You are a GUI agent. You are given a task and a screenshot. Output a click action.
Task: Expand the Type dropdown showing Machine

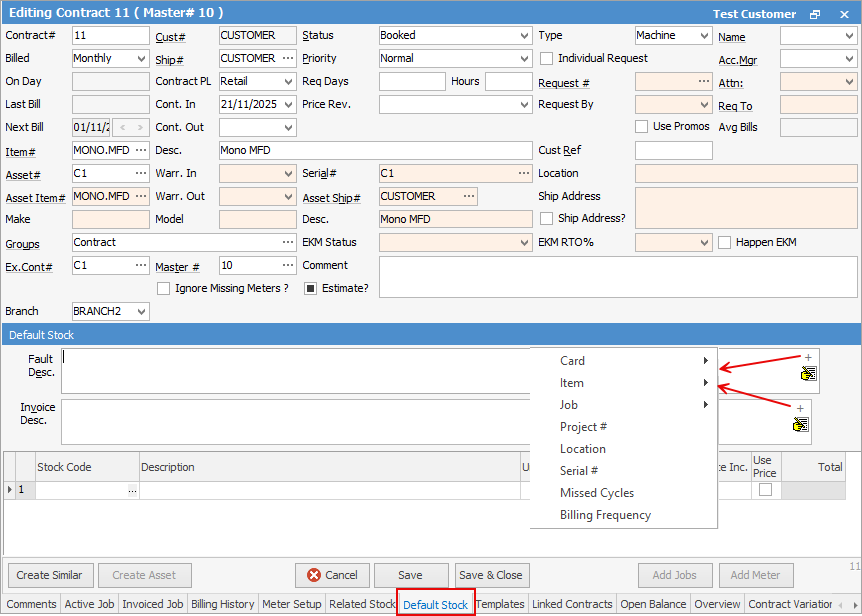coord(704,36)
